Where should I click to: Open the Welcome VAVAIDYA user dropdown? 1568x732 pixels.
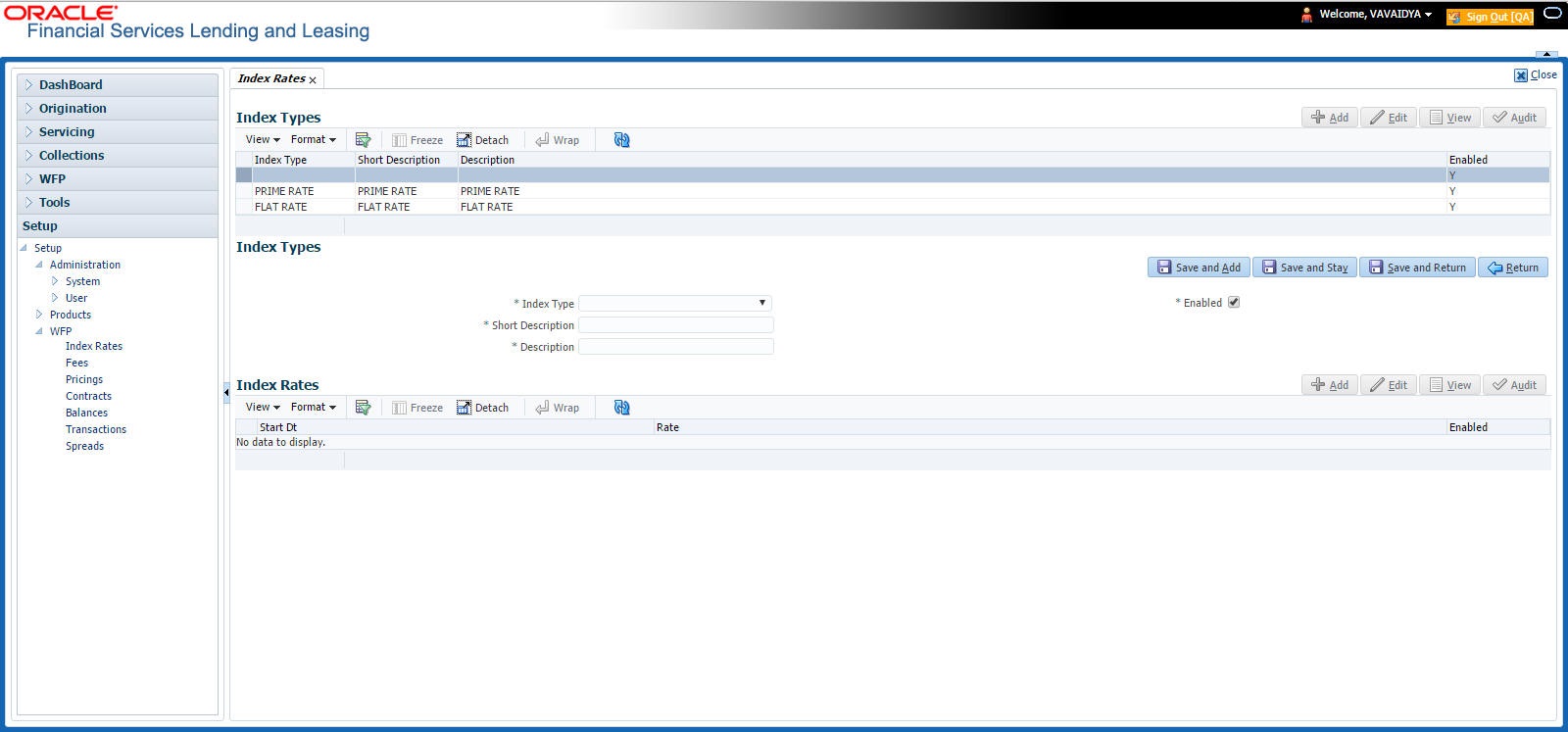[1376, 15]
